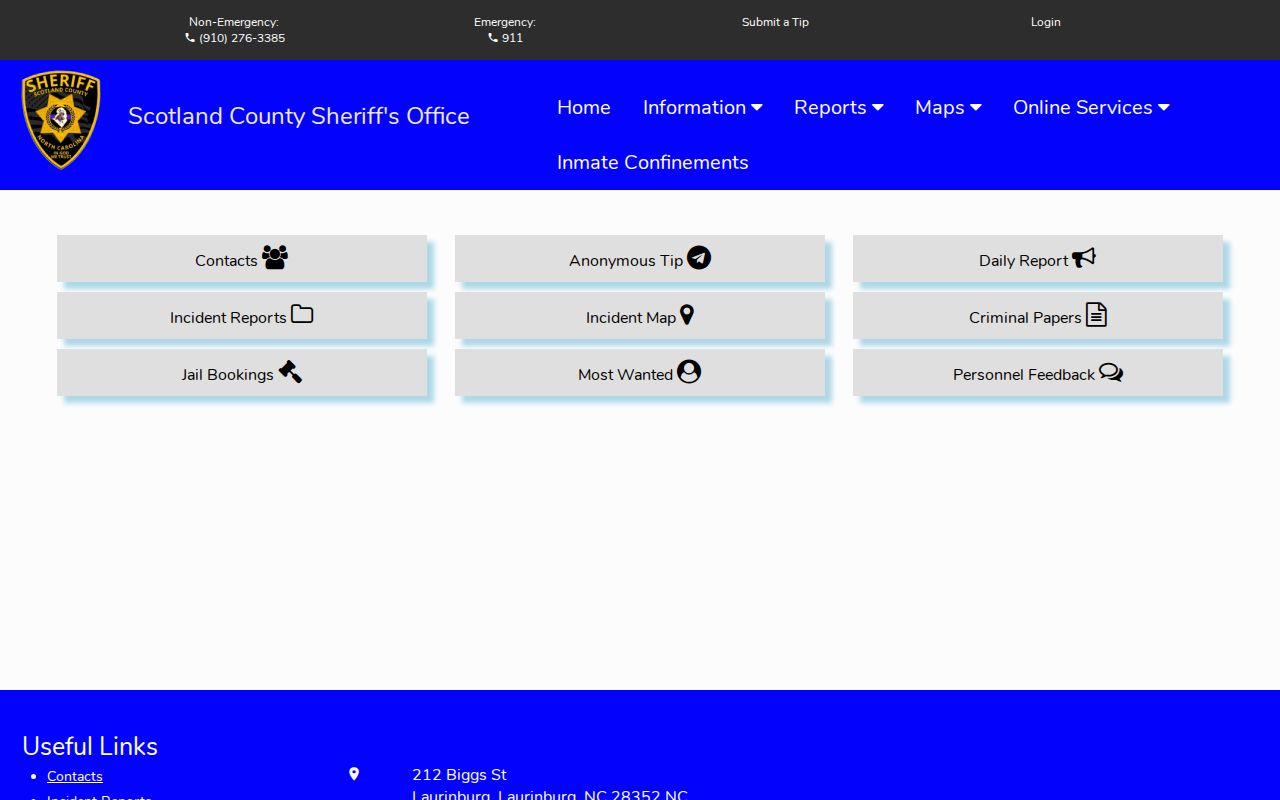Click the megaphone icon on Daily Report
This screenshot has height=800, width=1280.
pyautogui.click(x=1084, y=258)
